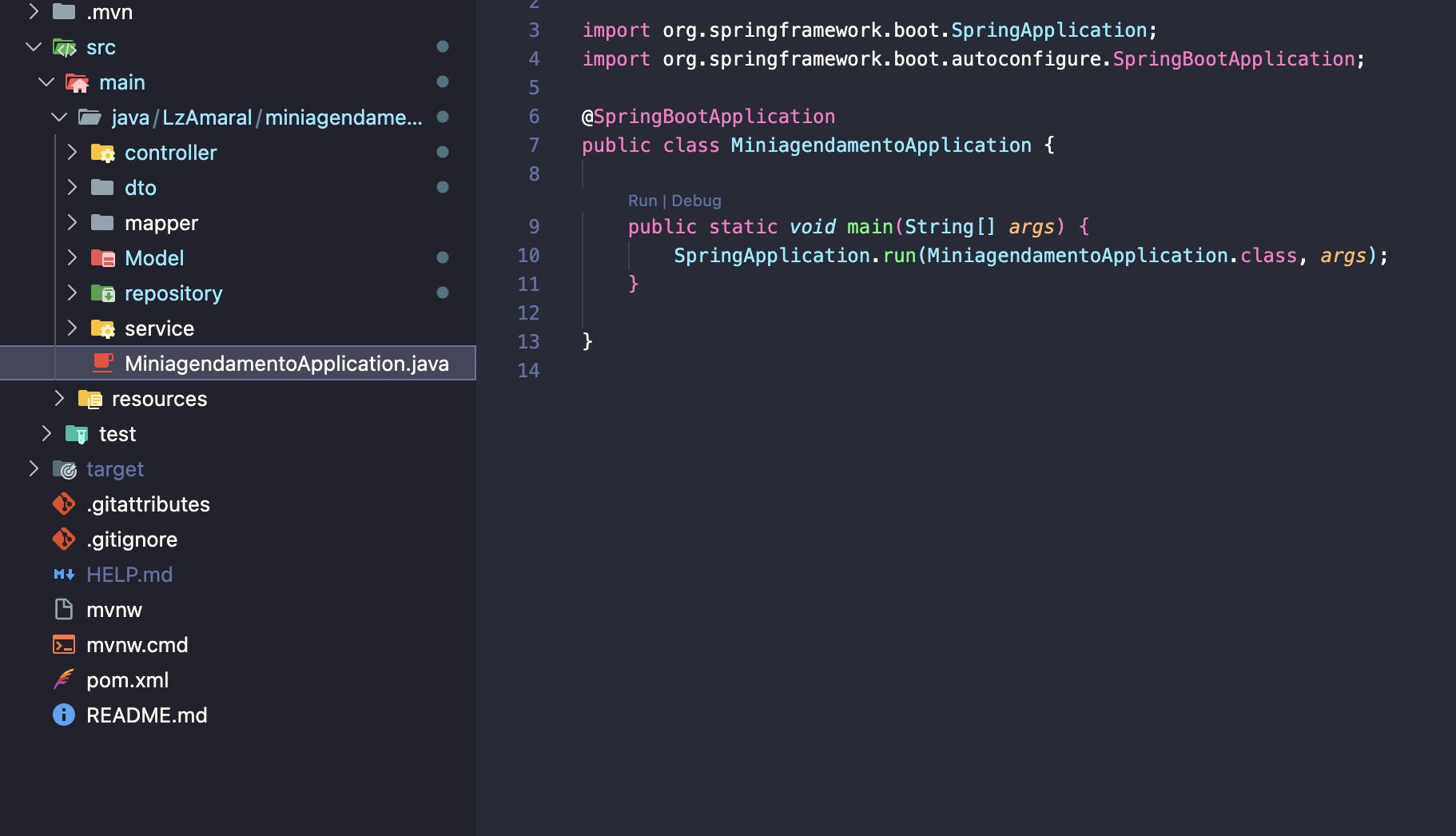Viewport: 1456px width, 836px height.
Task: Click the pom.xml feather icon
Action: (x=64, y=680)
